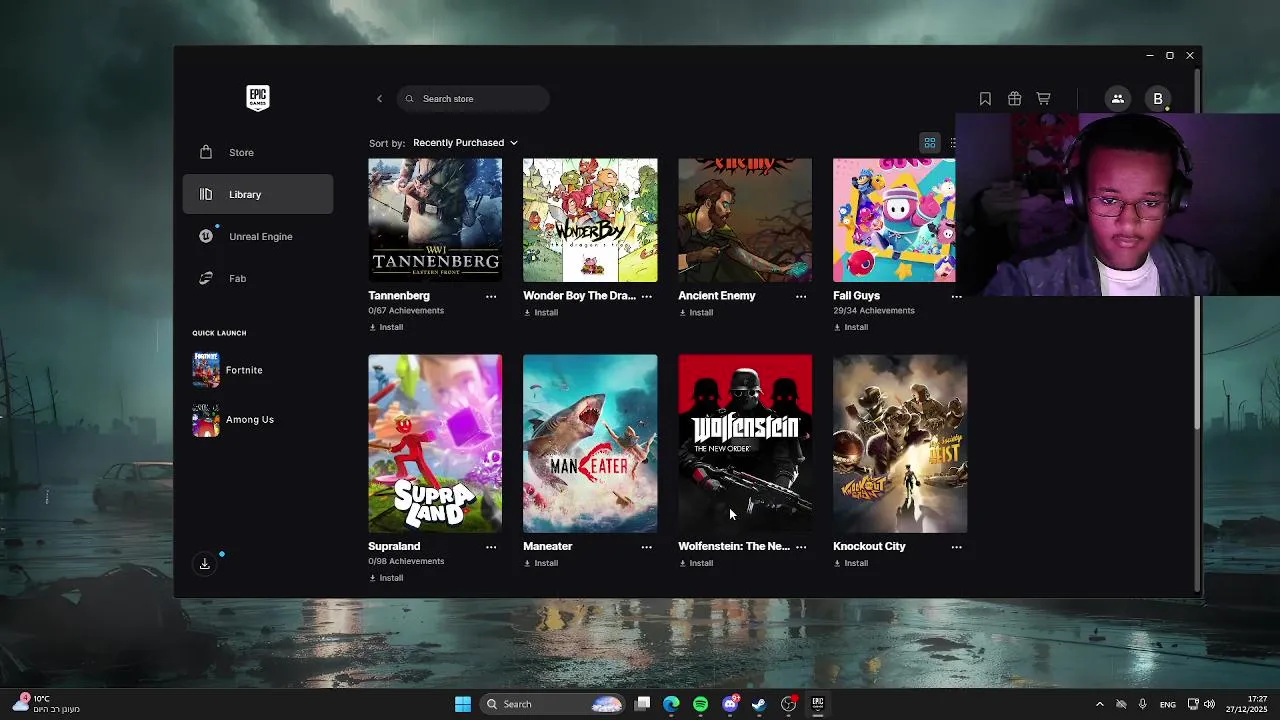This screenshot has width=1280, height=720.
Task: Launch Among Us from Quick Launch
Action: click(234, 420)
